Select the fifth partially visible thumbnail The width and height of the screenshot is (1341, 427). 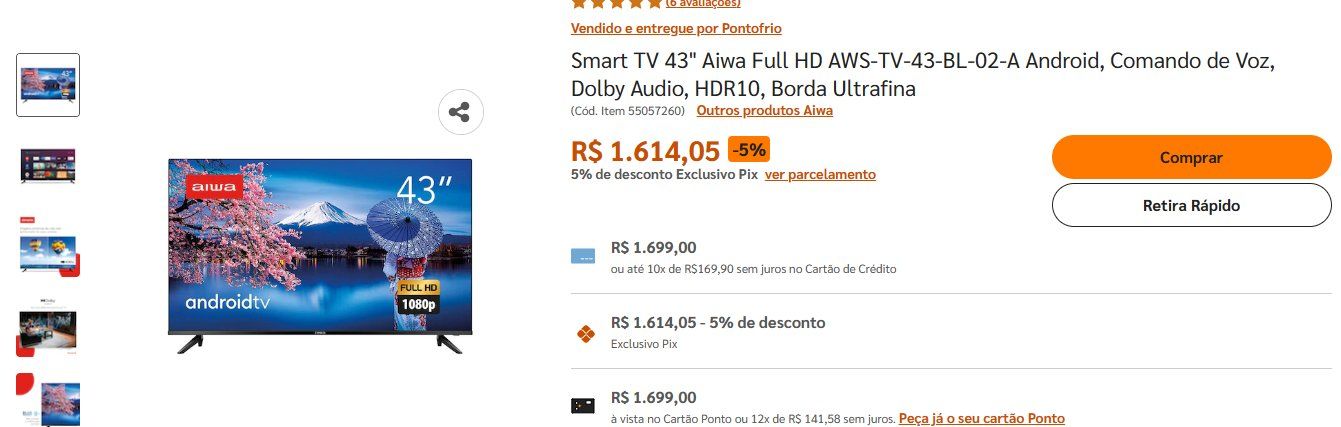coord(48,400)
